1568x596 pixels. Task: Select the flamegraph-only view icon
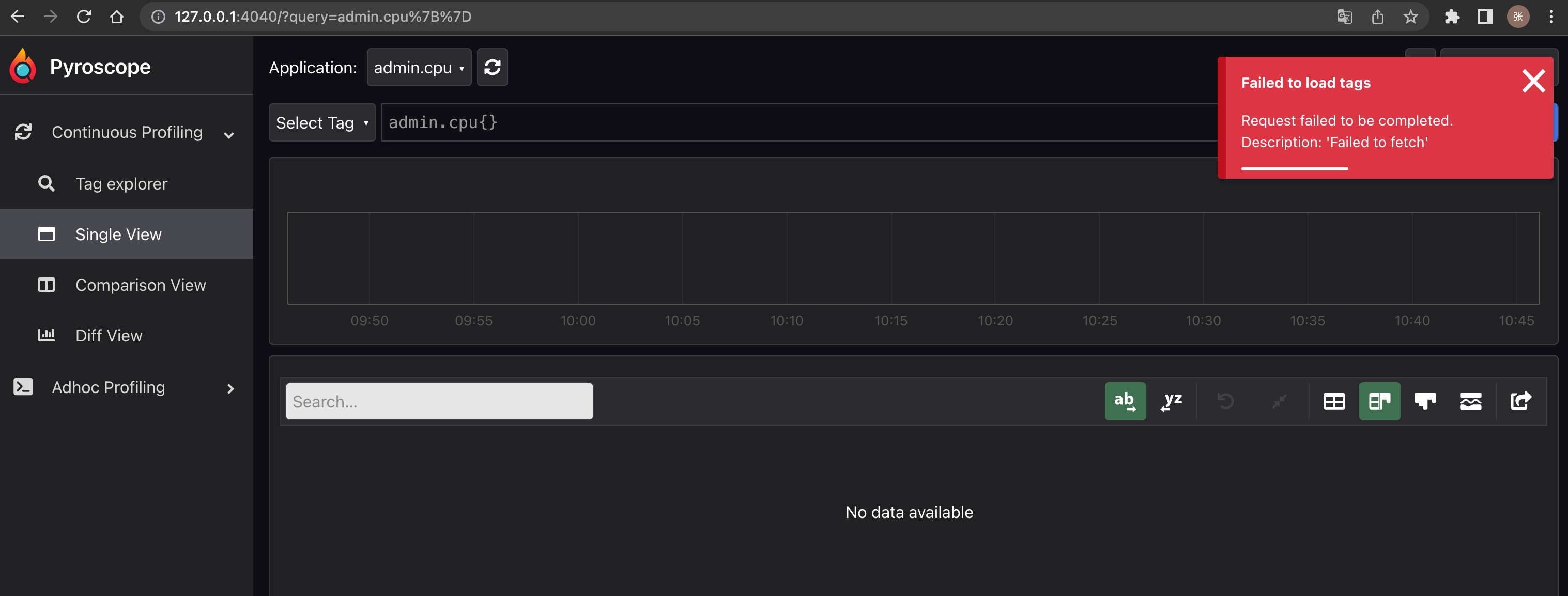tap(1425, 401)
